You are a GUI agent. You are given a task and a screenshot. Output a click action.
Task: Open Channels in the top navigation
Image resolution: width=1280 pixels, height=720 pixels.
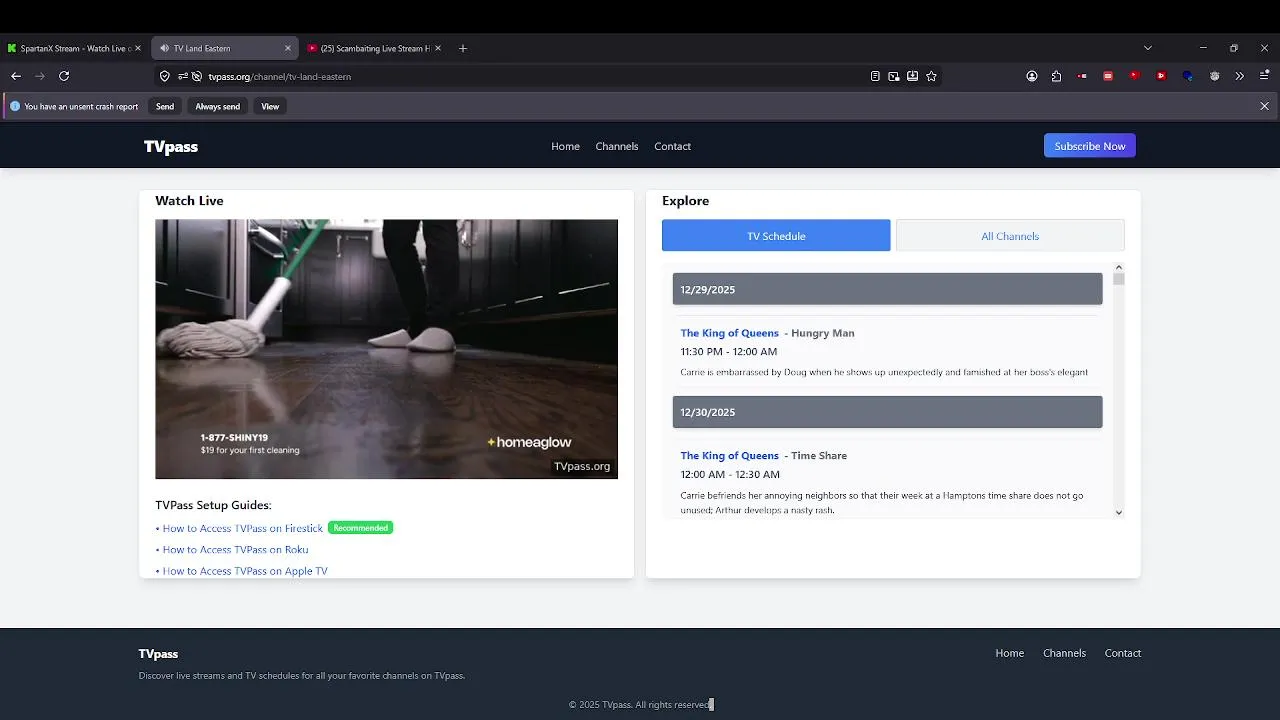point(617,146)
